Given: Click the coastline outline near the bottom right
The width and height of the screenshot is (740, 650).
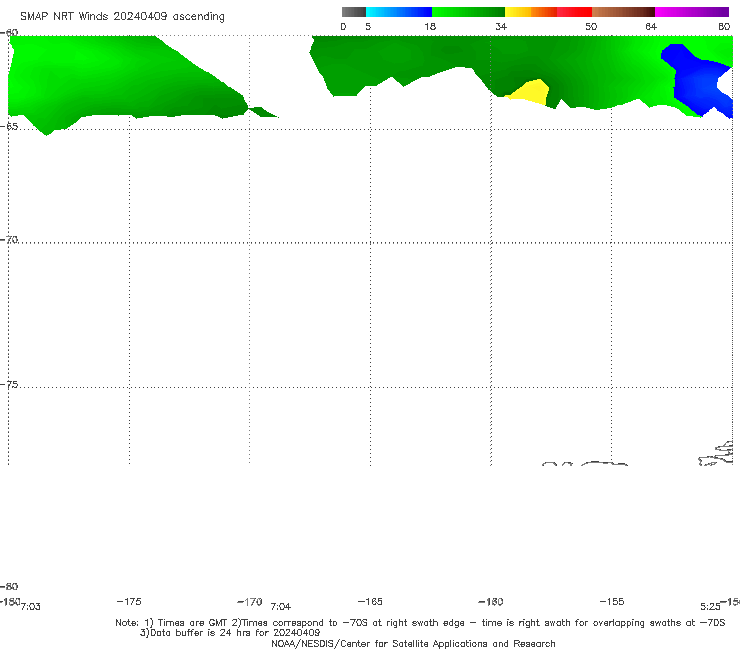Looking at the screenshot, I should coord(715,454).
